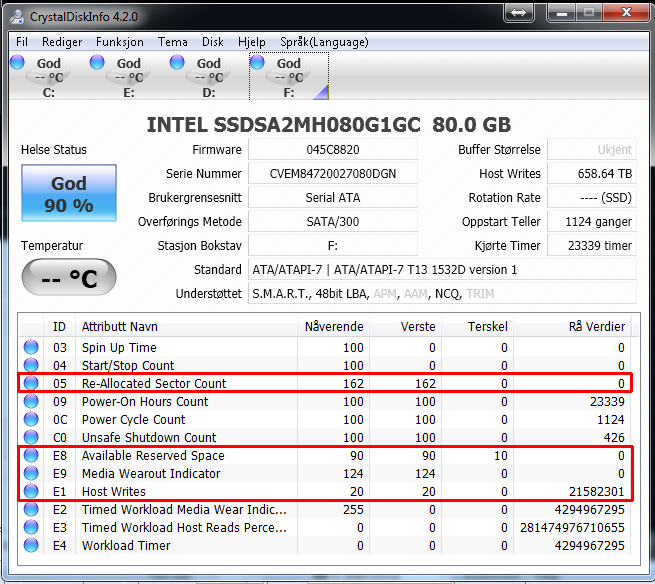Click status orb of Unsafe Shutdown Count

click(x=31, y=437)
